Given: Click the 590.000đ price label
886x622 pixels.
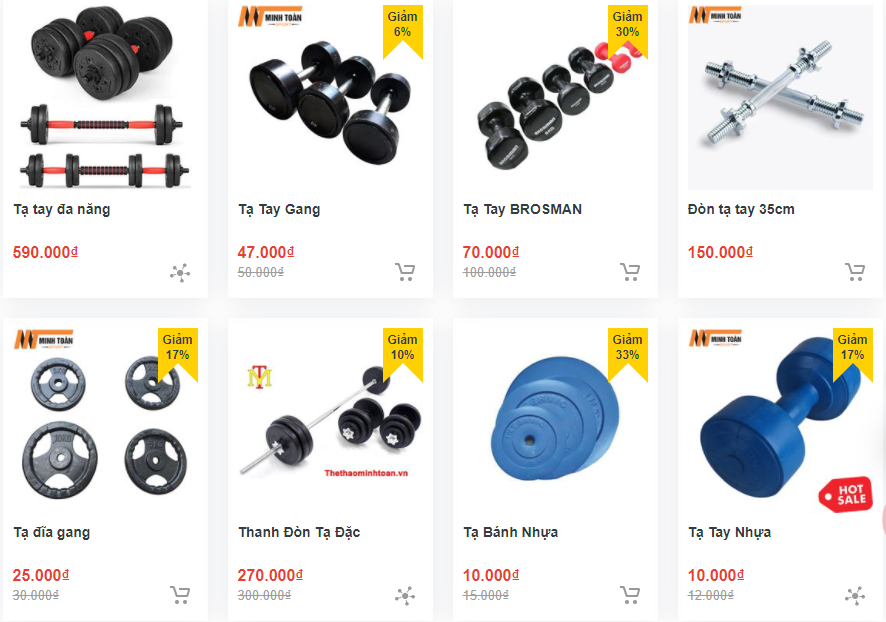Looking at the screenshot, I should [45, 252].
